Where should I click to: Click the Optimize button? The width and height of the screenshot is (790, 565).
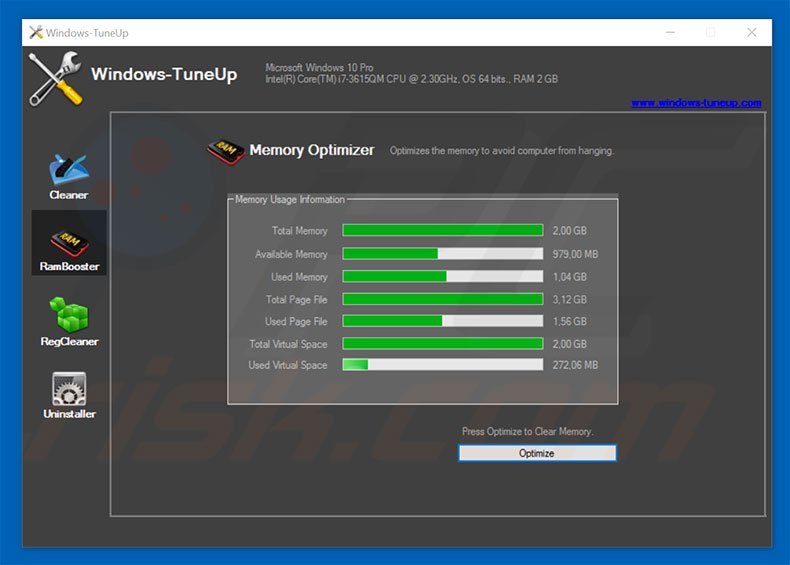[x=537, y=453]
